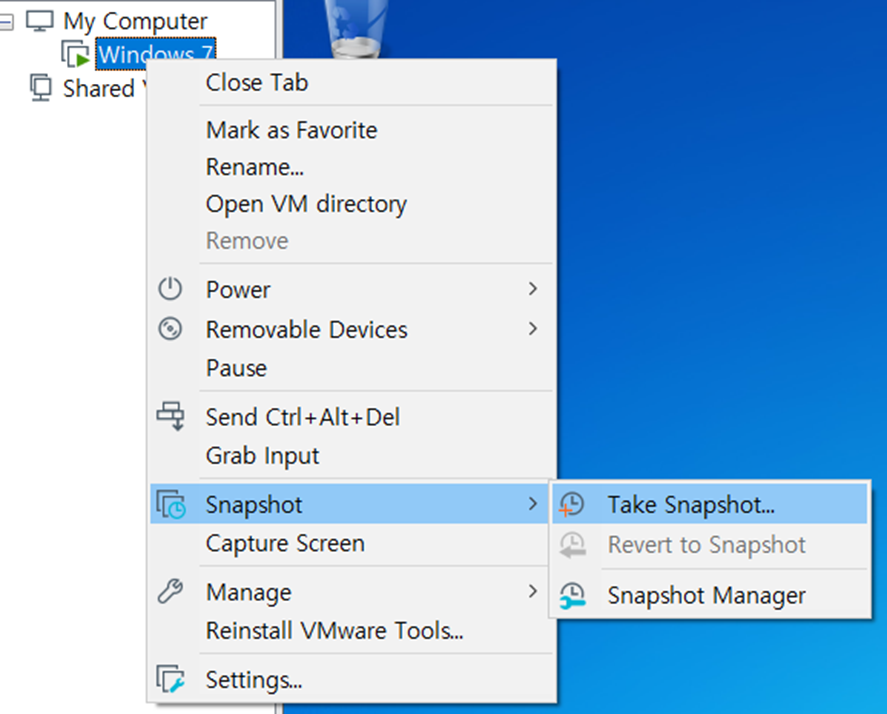Click the My Computer monitor icon

[x=40, y=21]
